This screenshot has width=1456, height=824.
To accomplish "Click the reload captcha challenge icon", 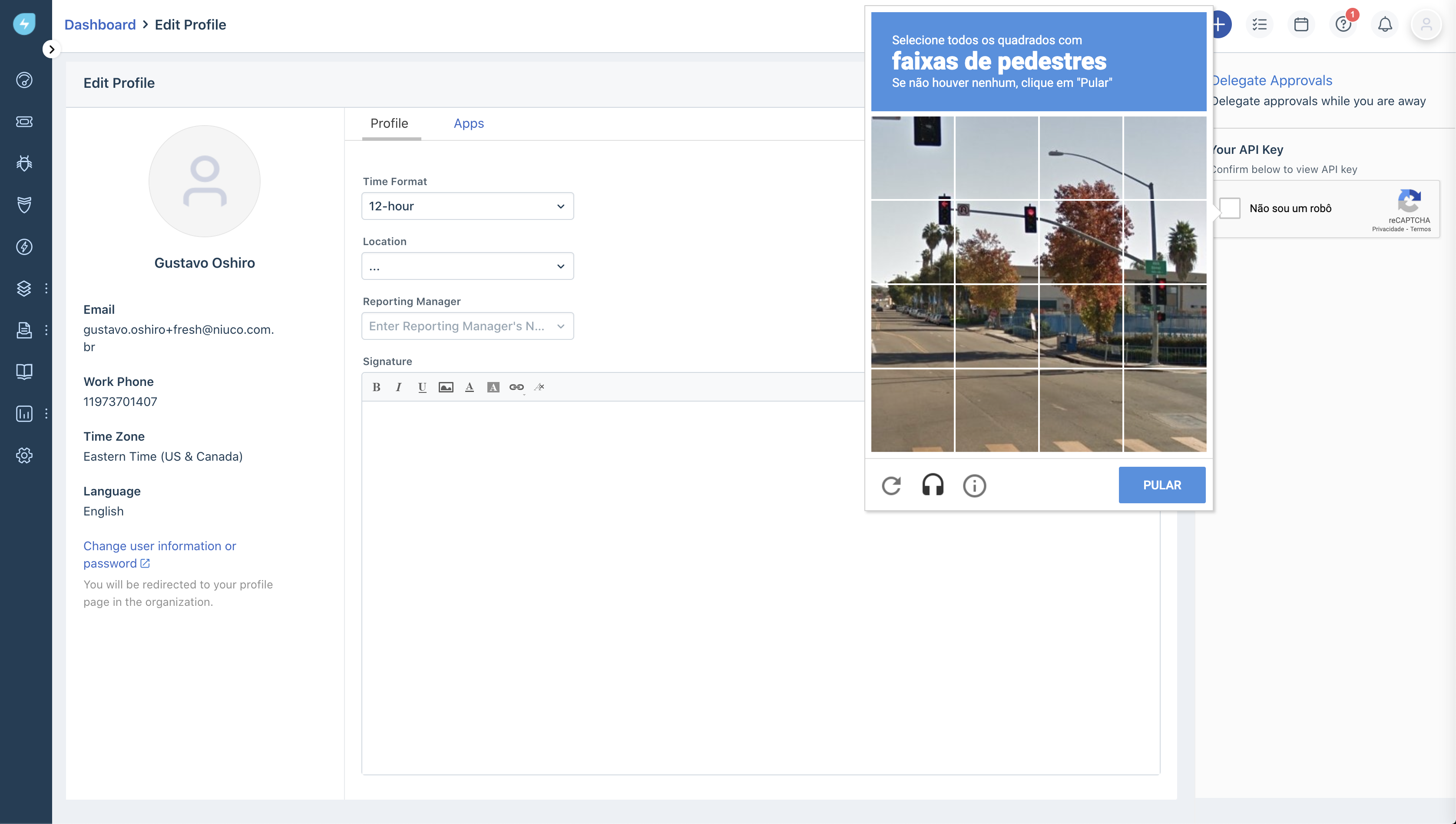I will point(891,485).
